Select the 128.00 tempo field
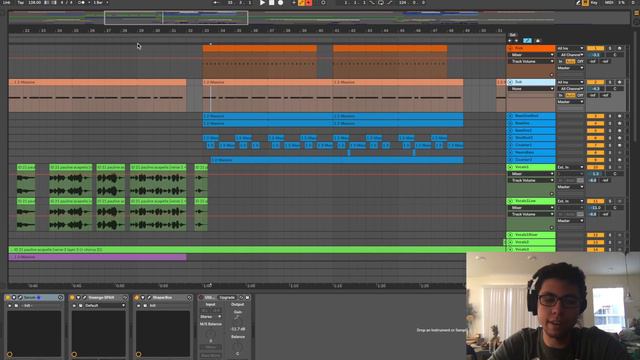The width and height of the screenshot is (640, 360). click(x=35, y=2)
